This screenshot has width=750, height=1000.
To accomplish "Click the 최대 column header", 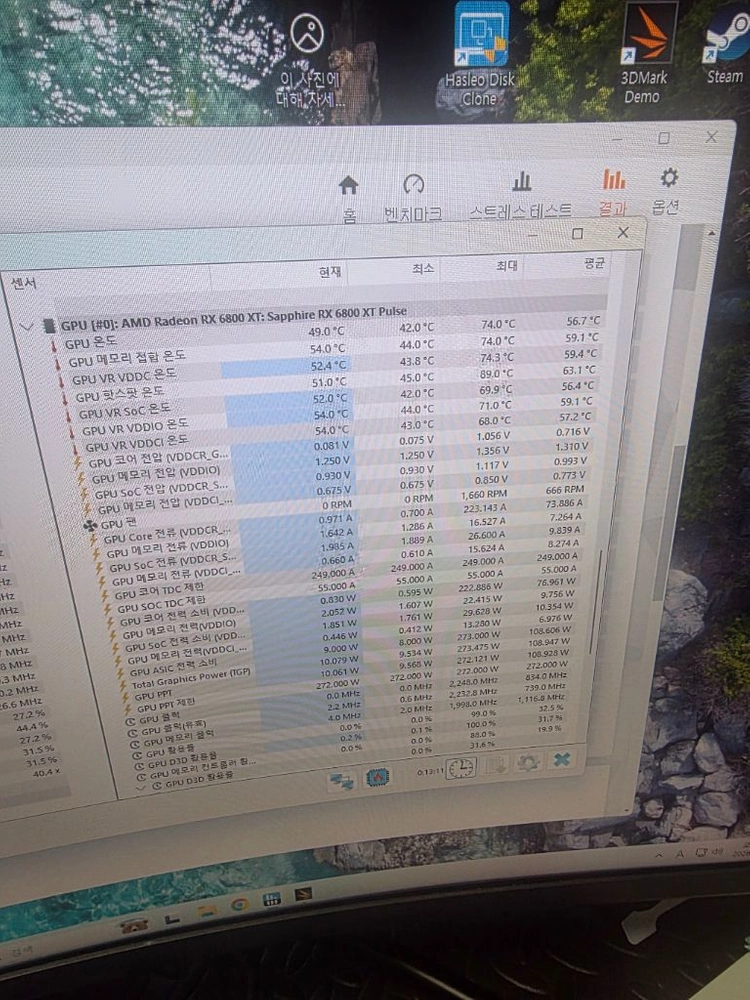I will pyautogui.click(x=507, y=265).
